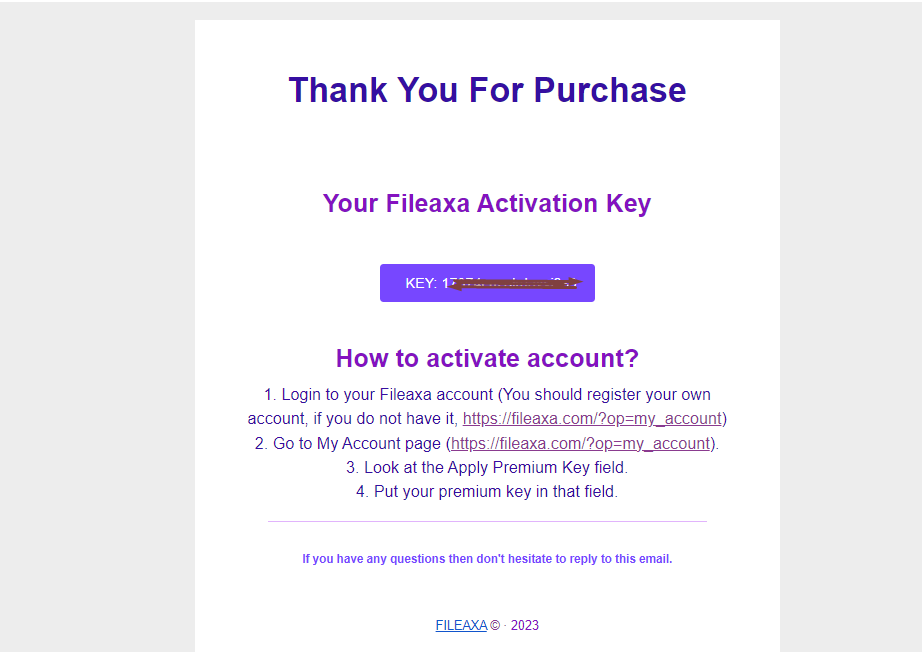Click the "KEY:" label inside the button

pos(421,283)
